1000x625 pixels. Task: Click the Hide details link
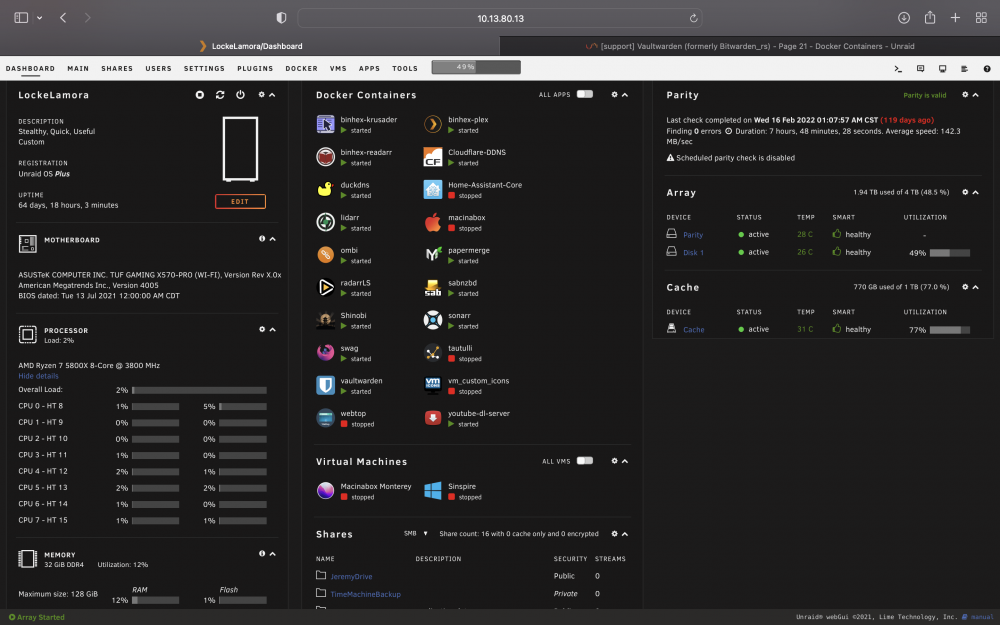38,376
